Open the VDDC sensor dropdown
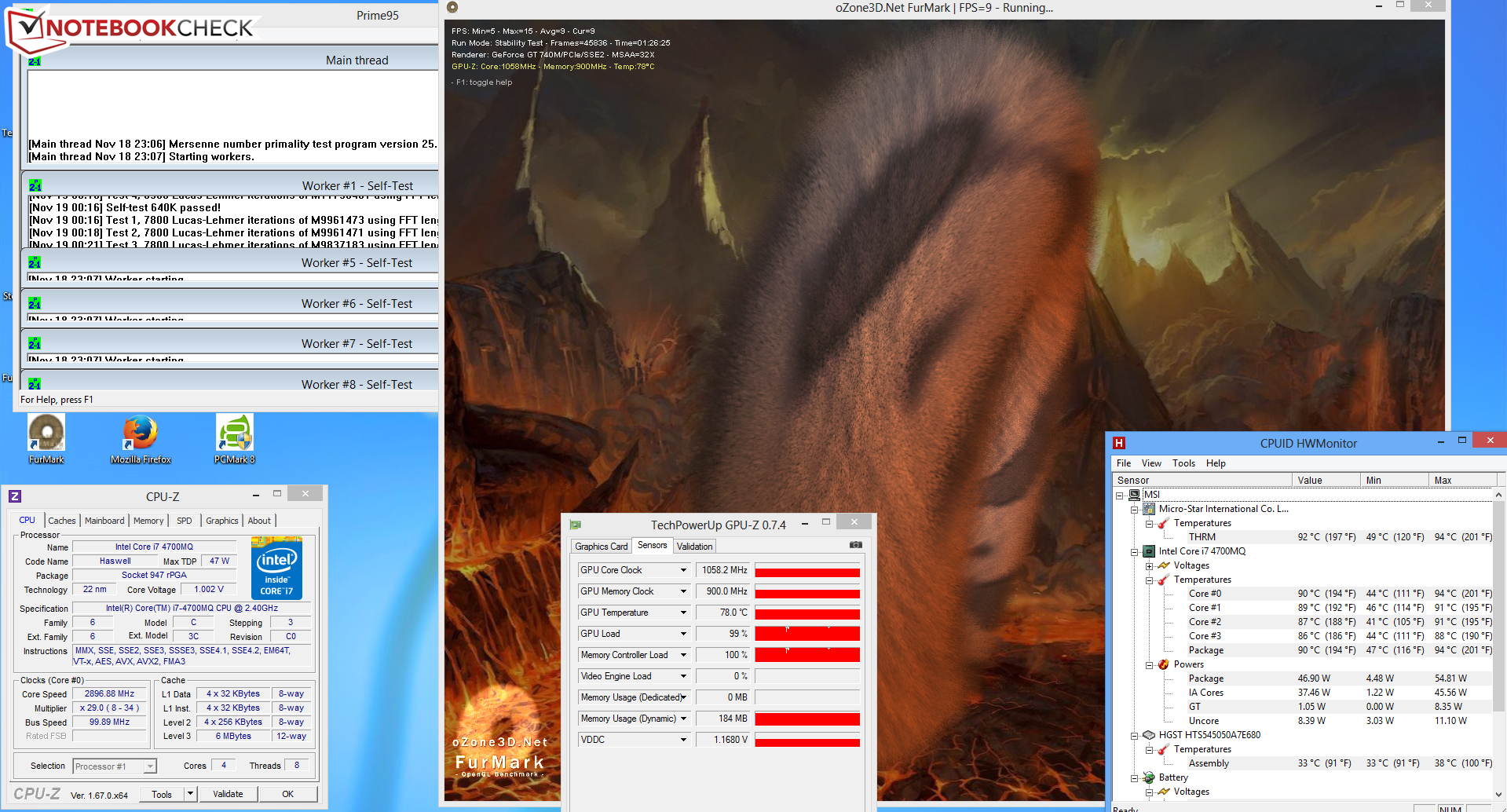This screenshot has height=812, width=1507. point(683,740)
